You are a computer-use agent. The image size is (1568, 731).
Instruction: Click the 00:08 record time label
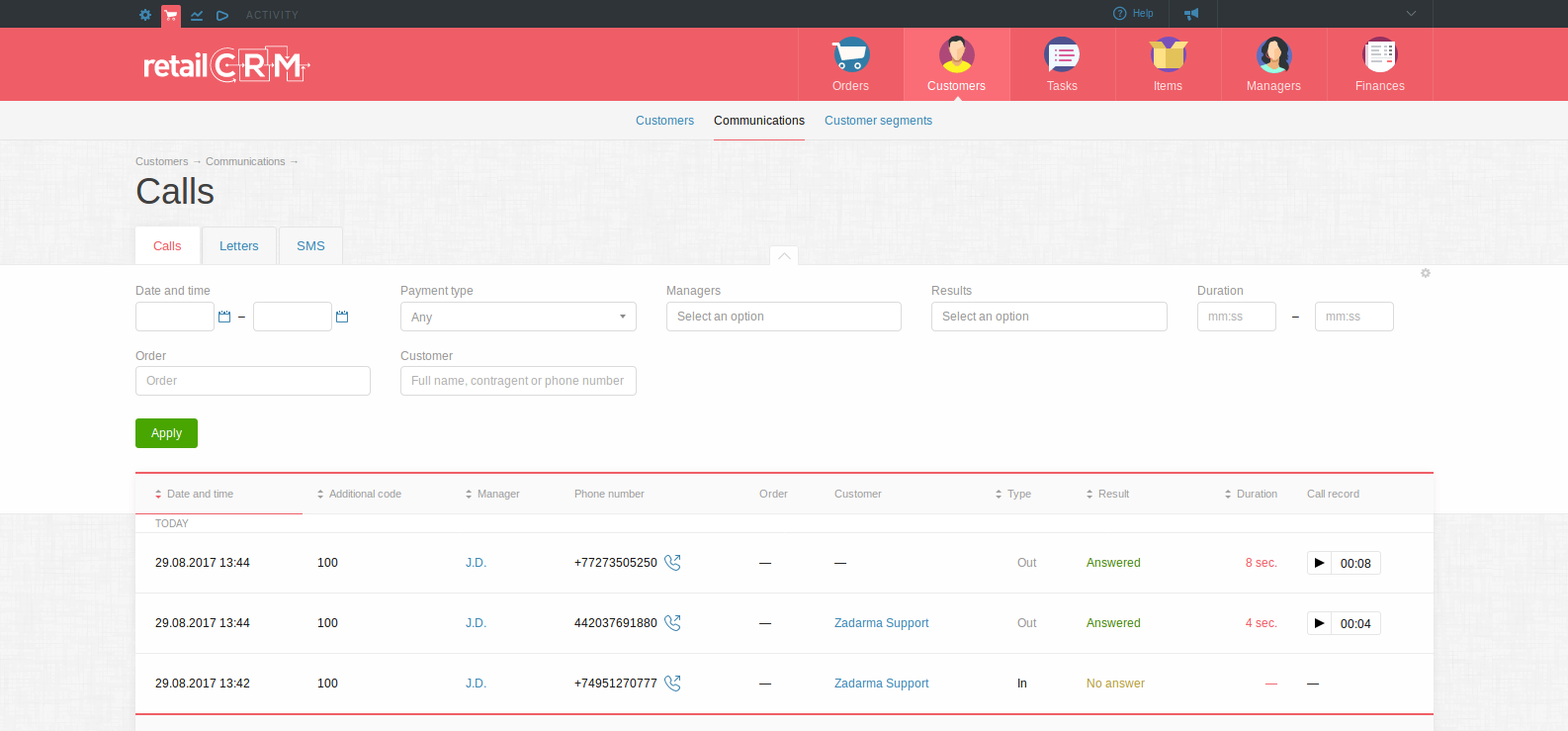(1355, 564)
